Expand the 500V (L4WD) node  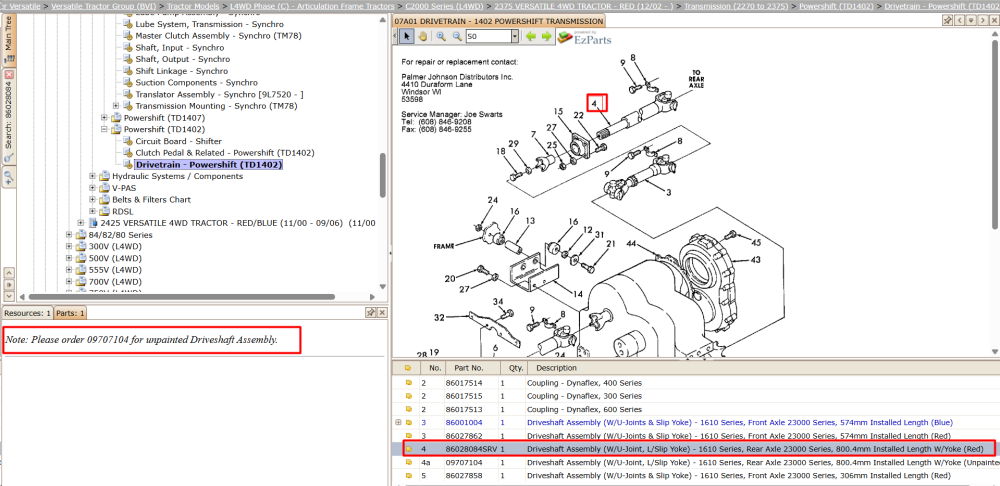tap(70, 258)
